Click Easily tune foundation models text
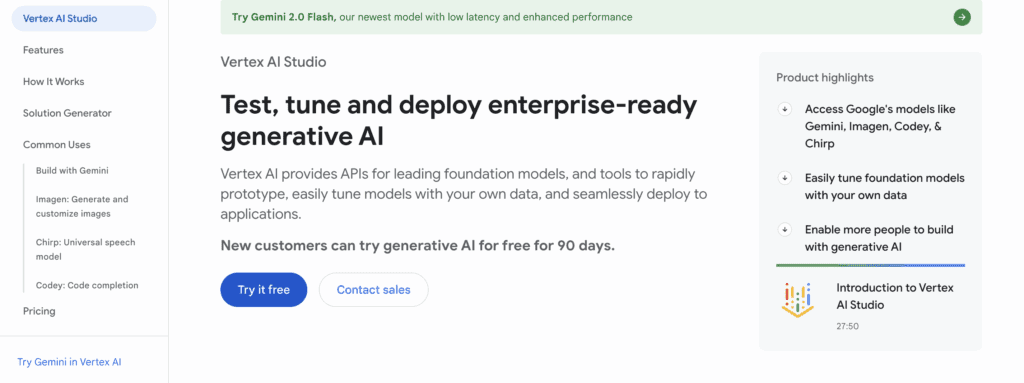The width and height of the screenshot is (1024, 383). pos(884,186)
